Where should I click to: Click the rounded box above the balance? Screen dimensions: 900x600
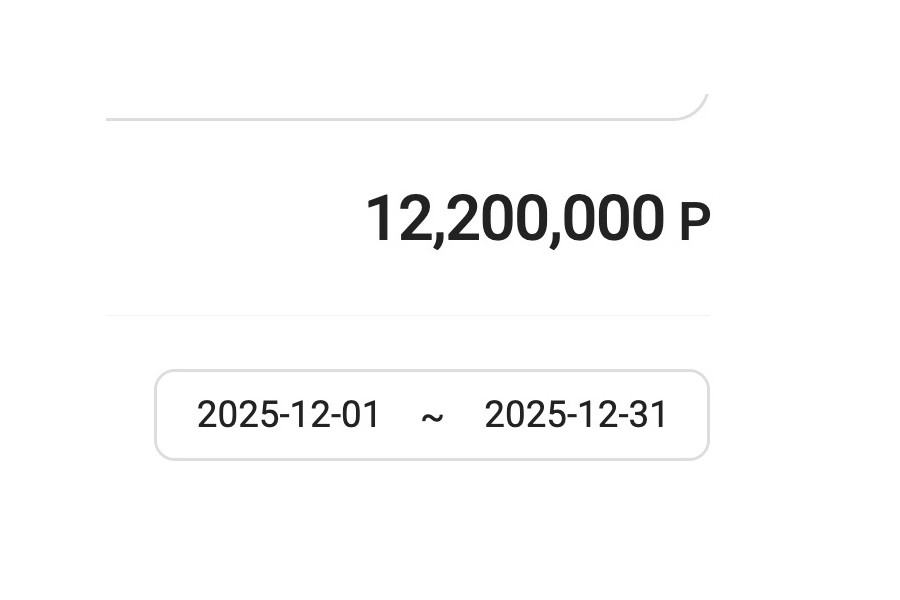click(x=400, y=60)
